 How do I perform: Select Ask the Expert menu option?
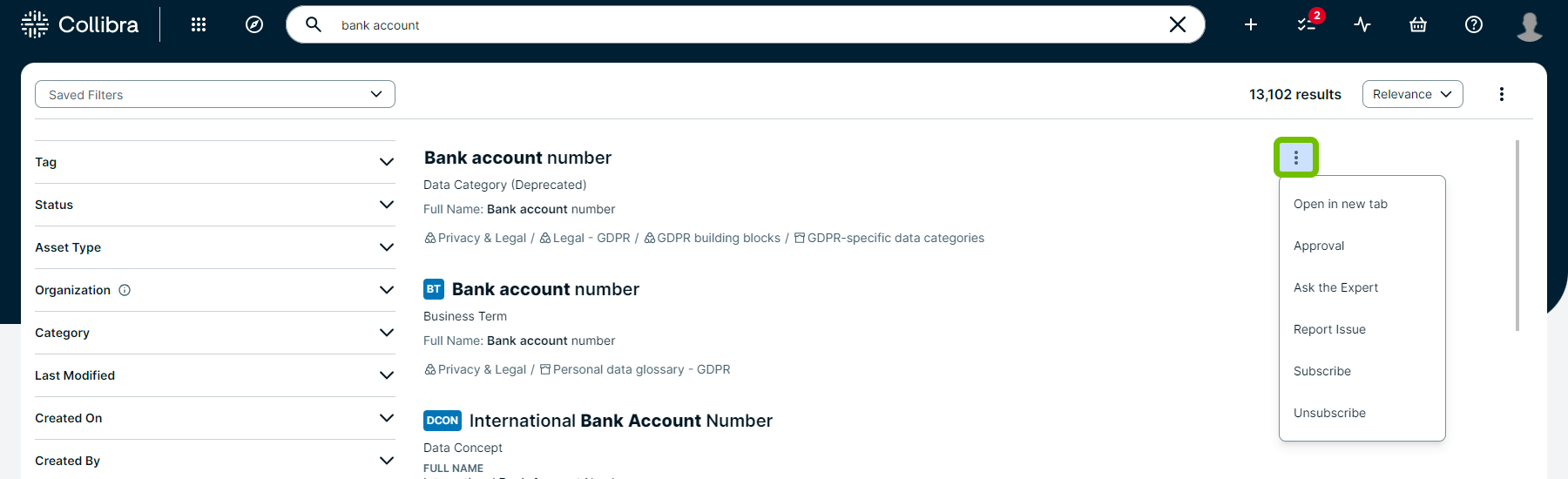tap(1335, 287)
